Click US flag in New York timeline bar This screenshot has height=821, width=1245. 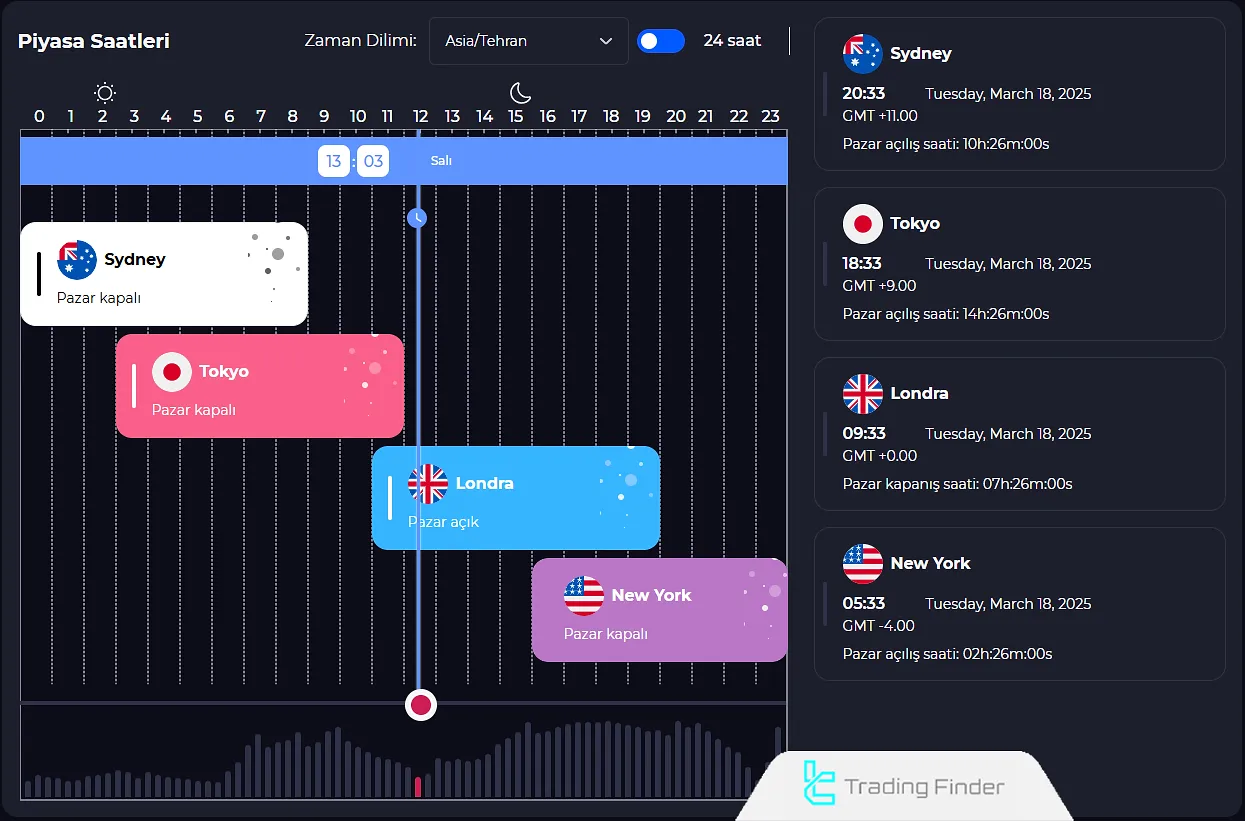point(584,596)
